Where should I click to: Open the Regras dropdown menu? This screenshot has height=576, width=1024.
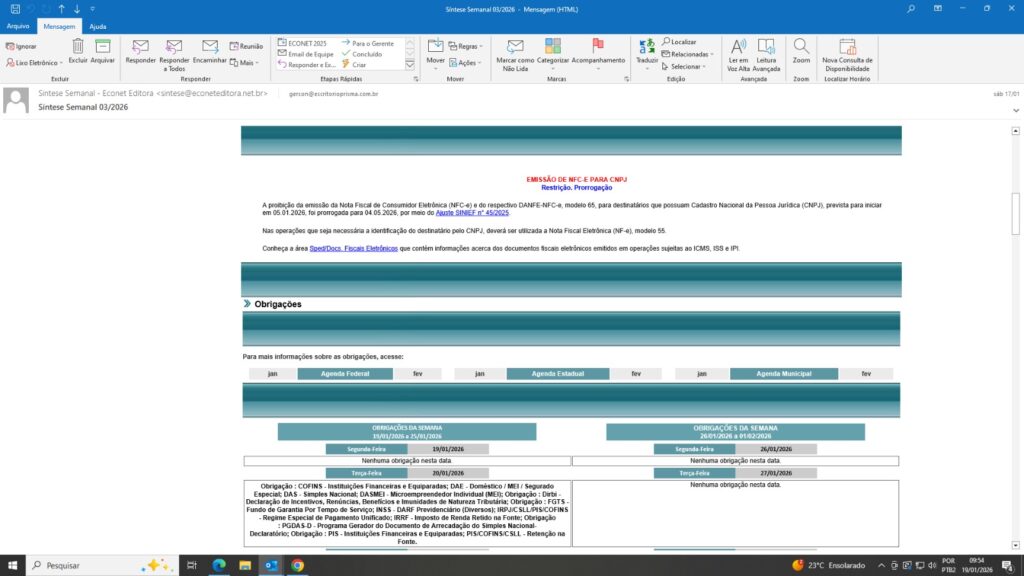point(465,46)
